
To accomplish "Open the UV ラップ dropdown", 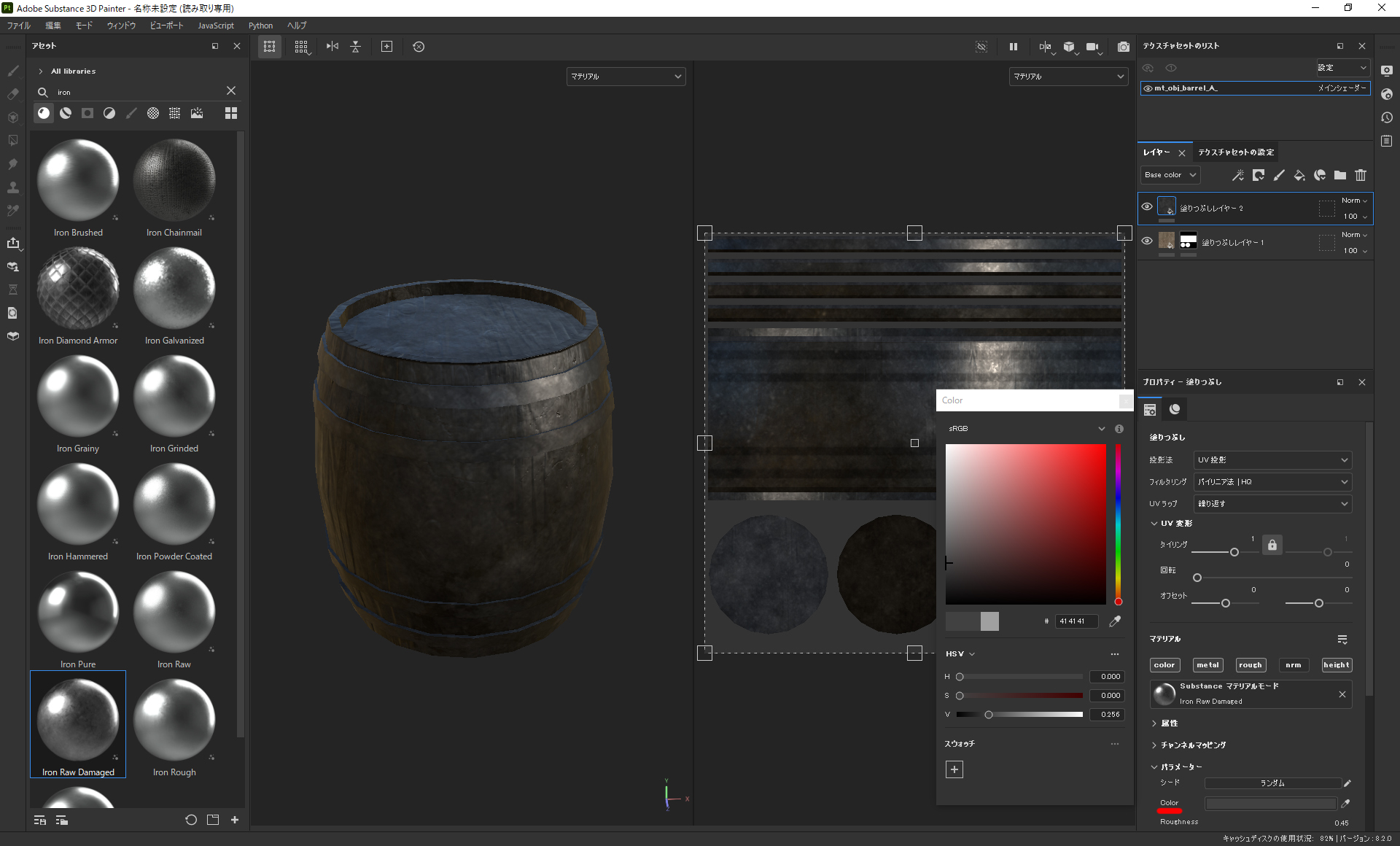I will pos(1272,503).
